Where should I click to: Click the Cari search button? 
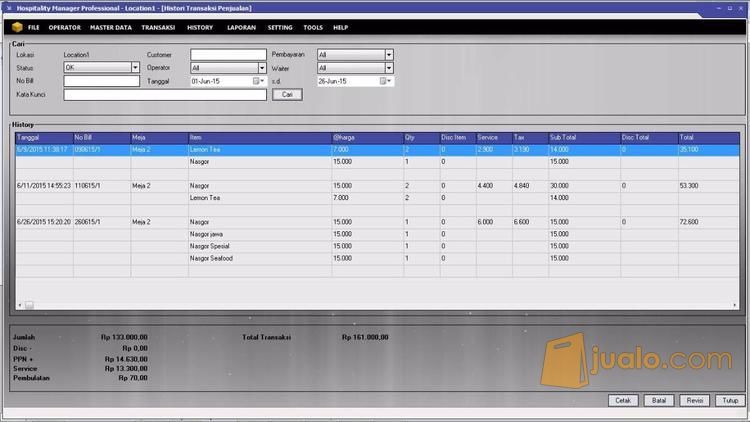[287, 95]
